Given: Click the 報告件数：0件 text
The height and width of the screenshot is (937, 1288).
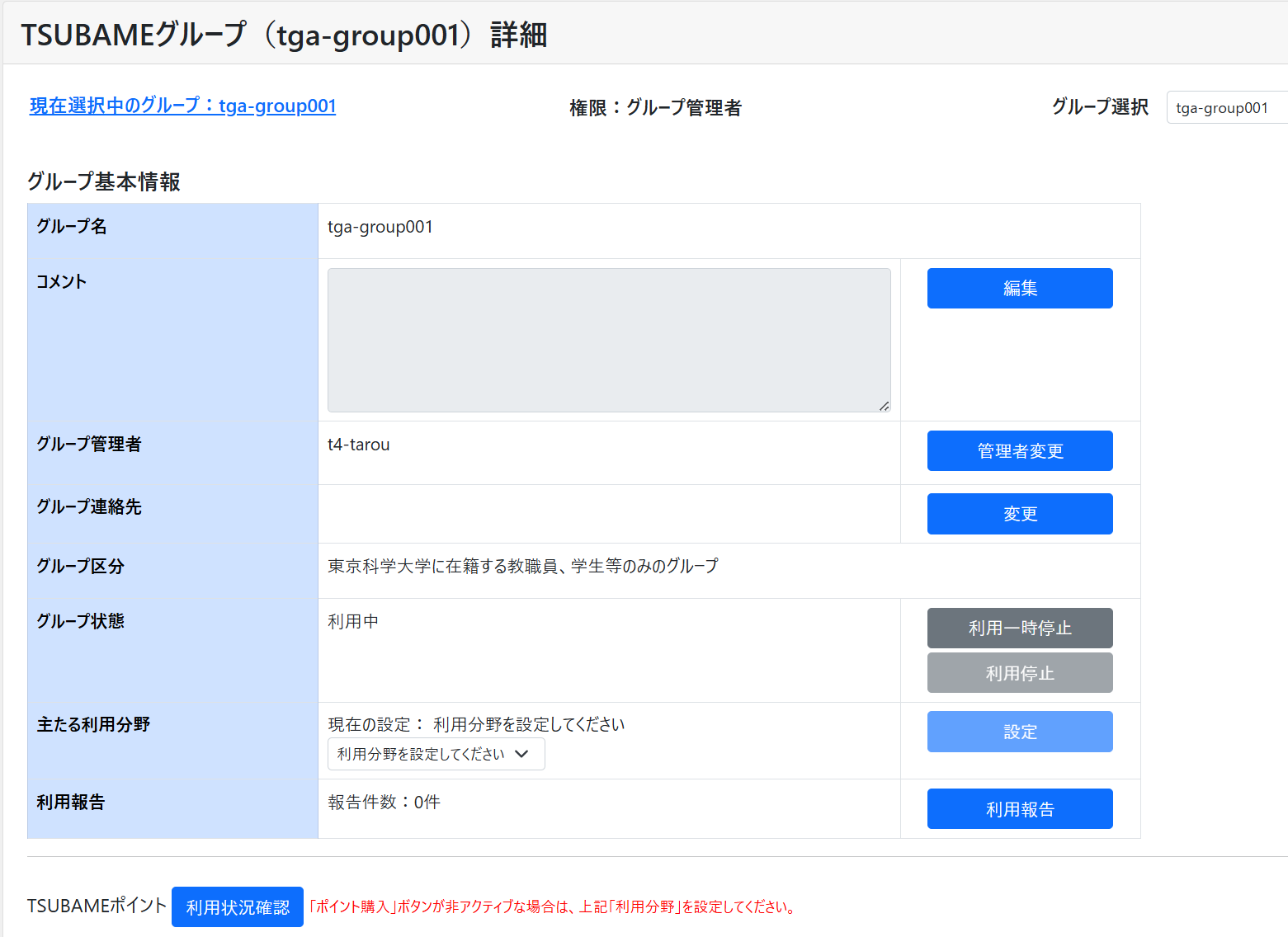Looking at the screenshot, I should (x=384, y=803).
